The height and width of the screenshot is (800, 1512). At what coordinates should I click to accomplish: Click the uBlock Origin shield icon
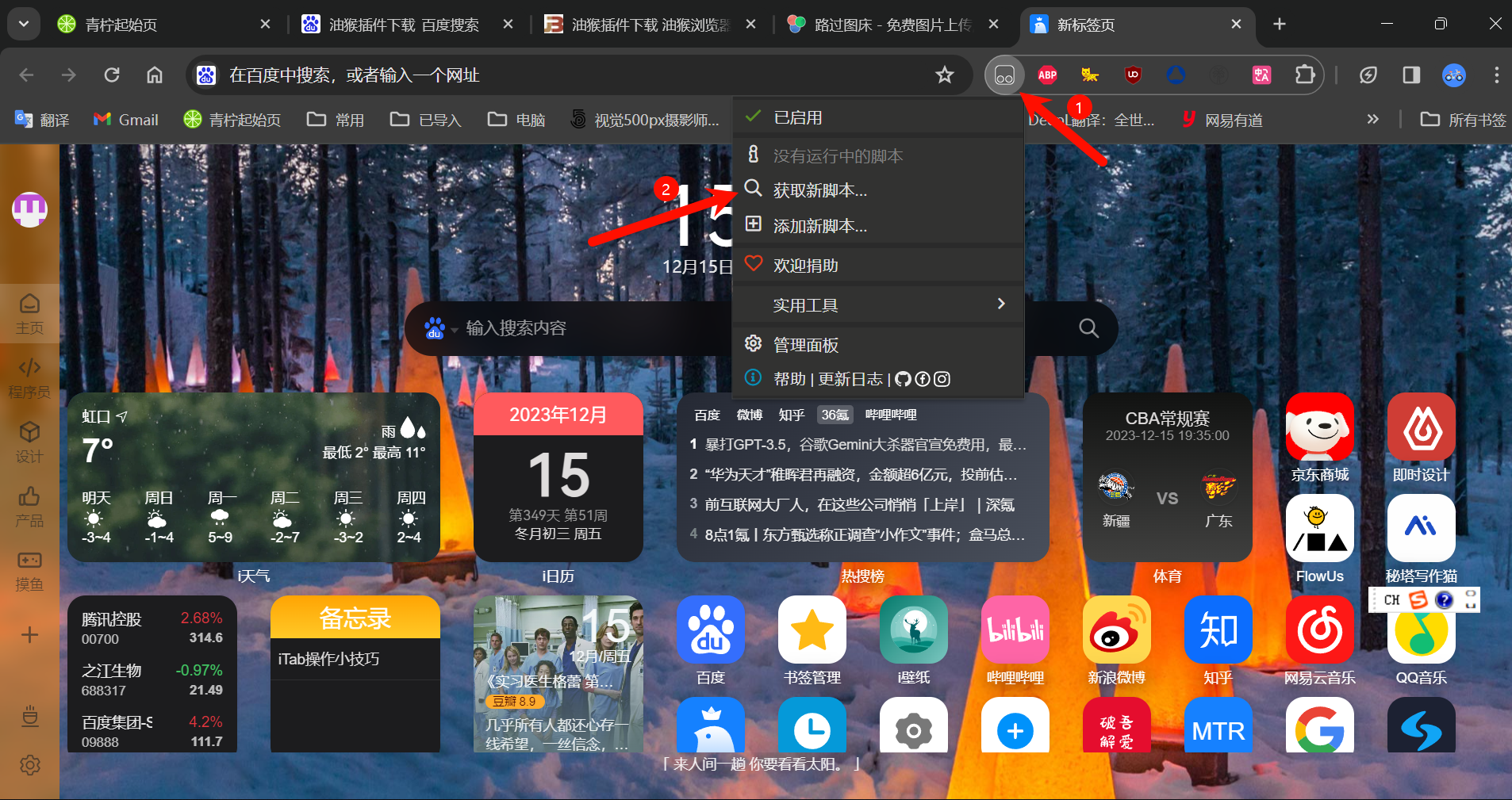click(x=1133, y=75)
